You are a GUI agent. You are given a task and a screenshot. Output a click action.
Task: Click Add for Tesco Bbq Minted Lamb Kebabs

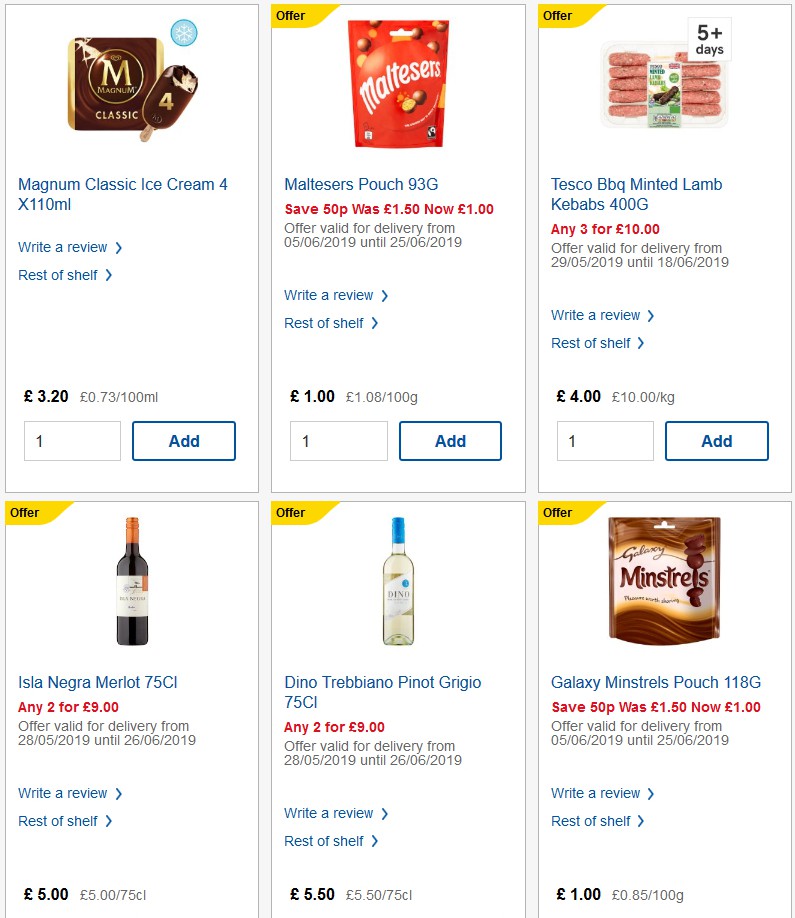717,441
